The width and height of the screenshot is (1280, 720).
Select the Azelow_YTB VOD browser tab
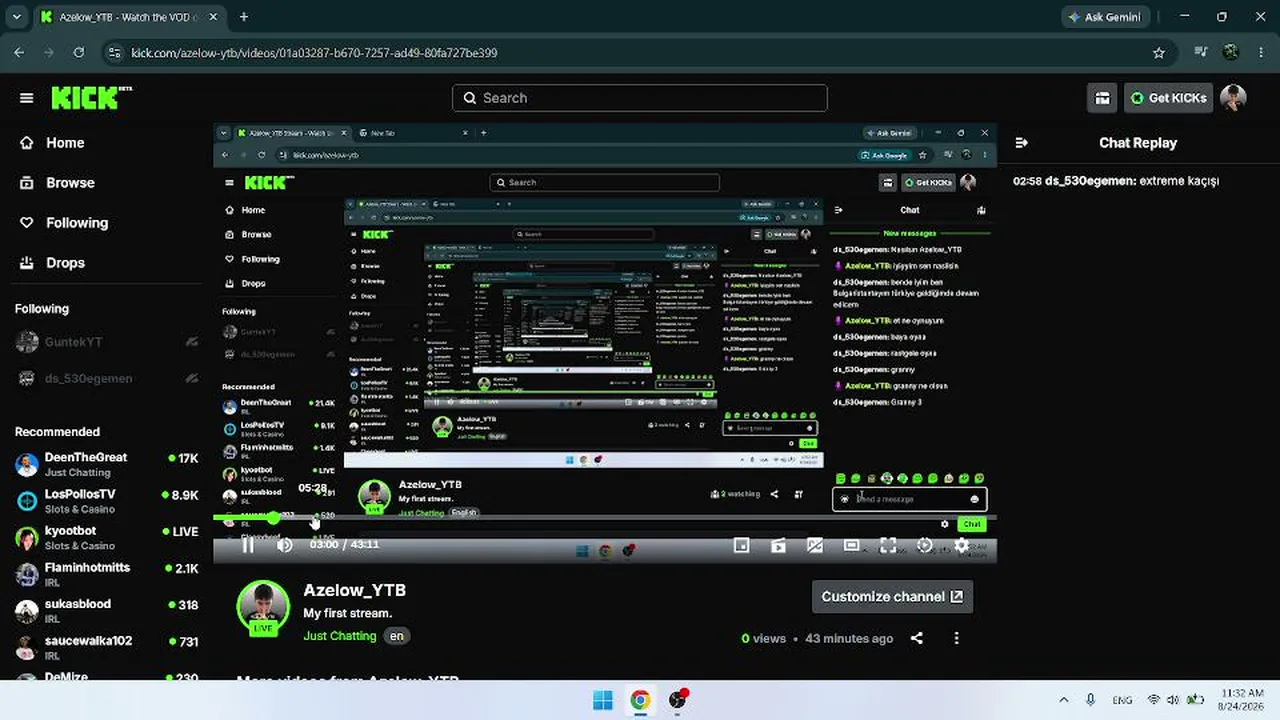pos(130,17)
